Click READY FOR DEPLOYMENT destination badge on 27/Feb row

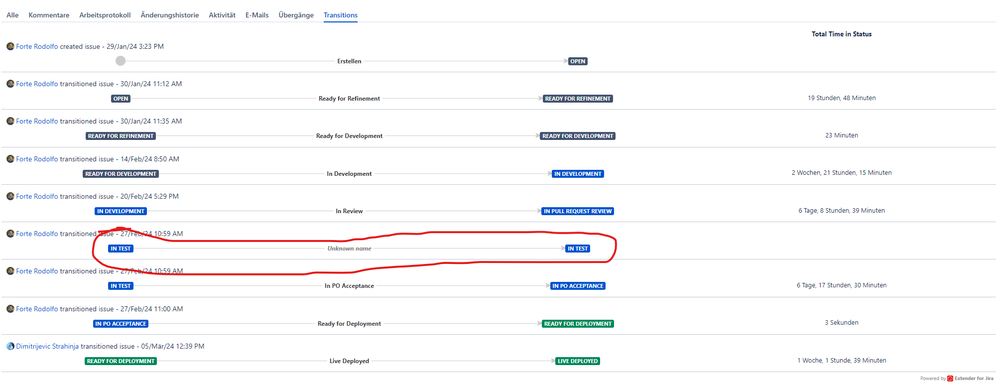click(x=578, y=324)
